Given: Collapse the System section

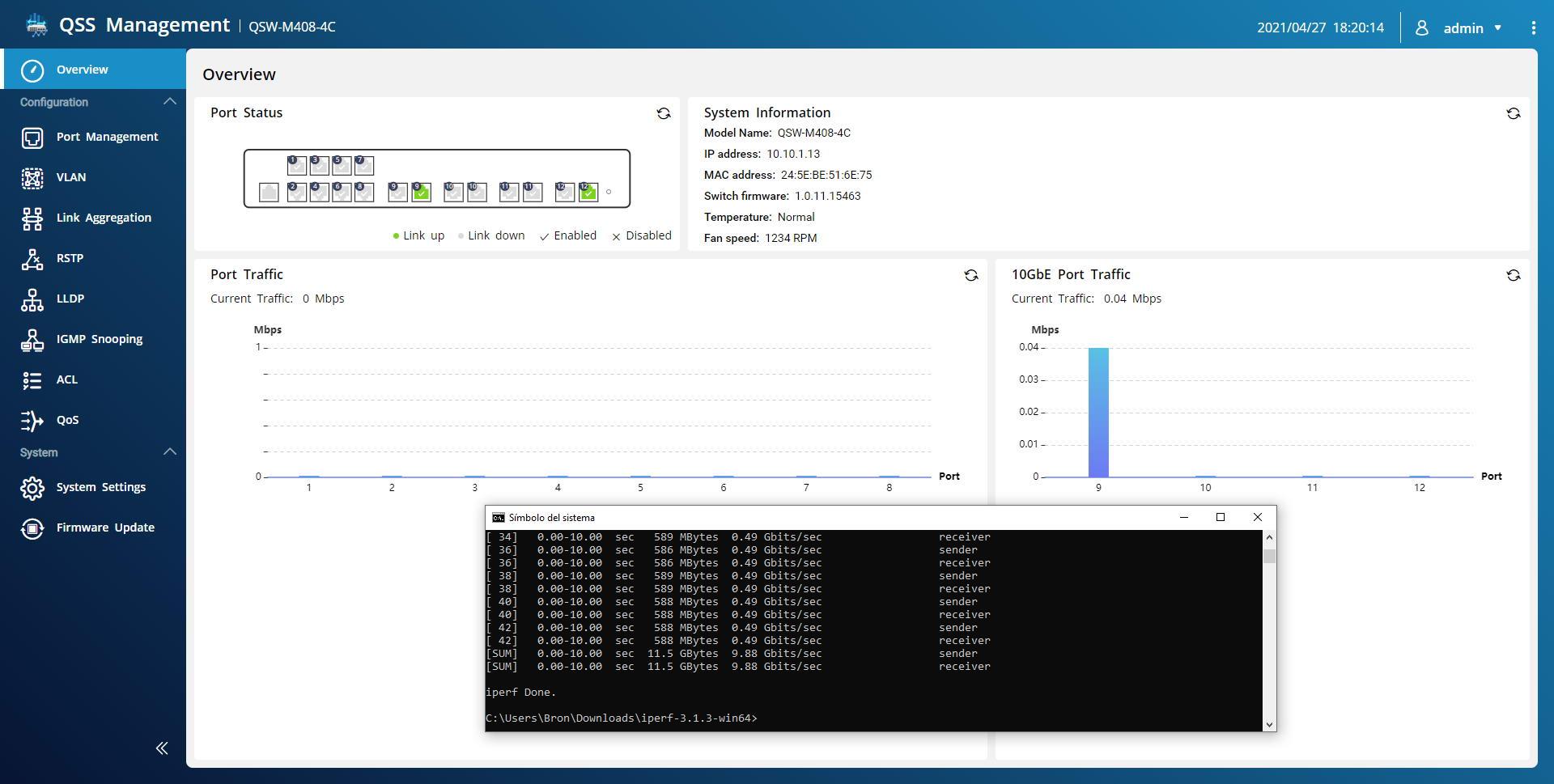Looking at the screenshot, I should tap(169, 452).
